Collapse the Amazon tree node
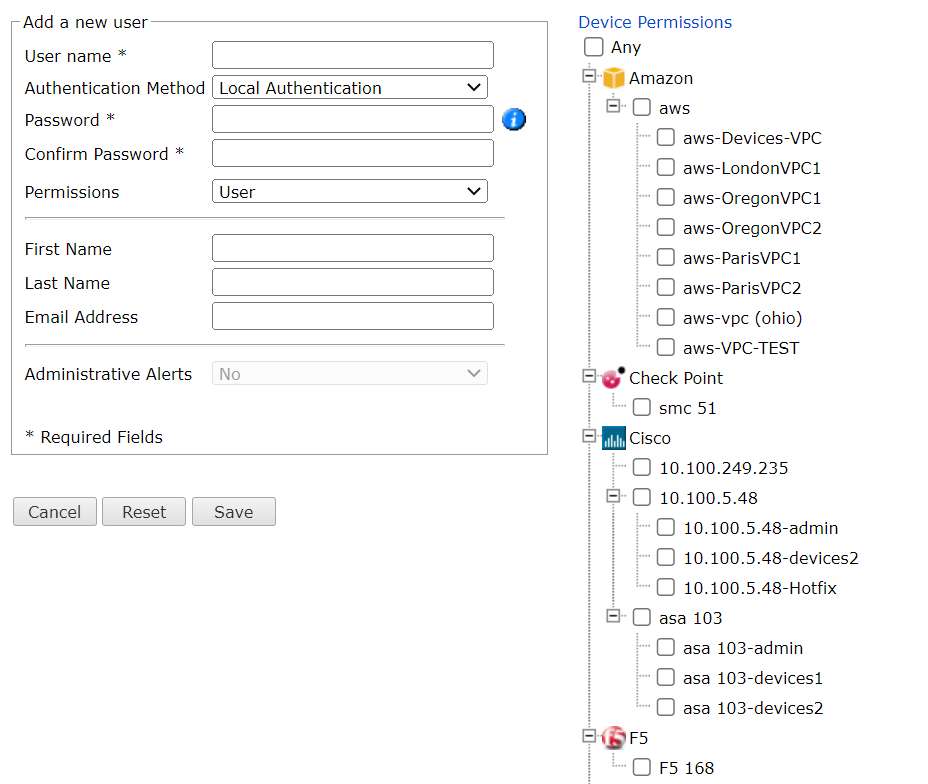Viewport: 928px width, 784px height. click(x=589, y=78)
